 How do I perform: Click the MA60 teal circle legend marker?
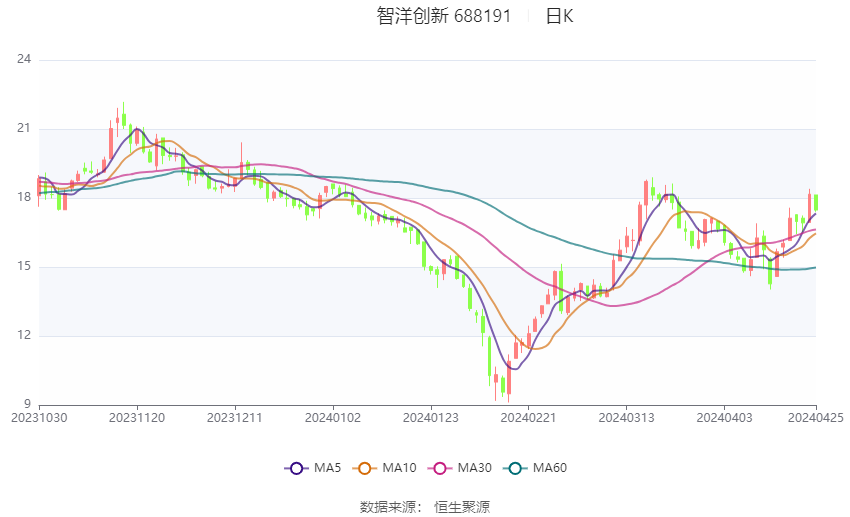tap(515, 467)
